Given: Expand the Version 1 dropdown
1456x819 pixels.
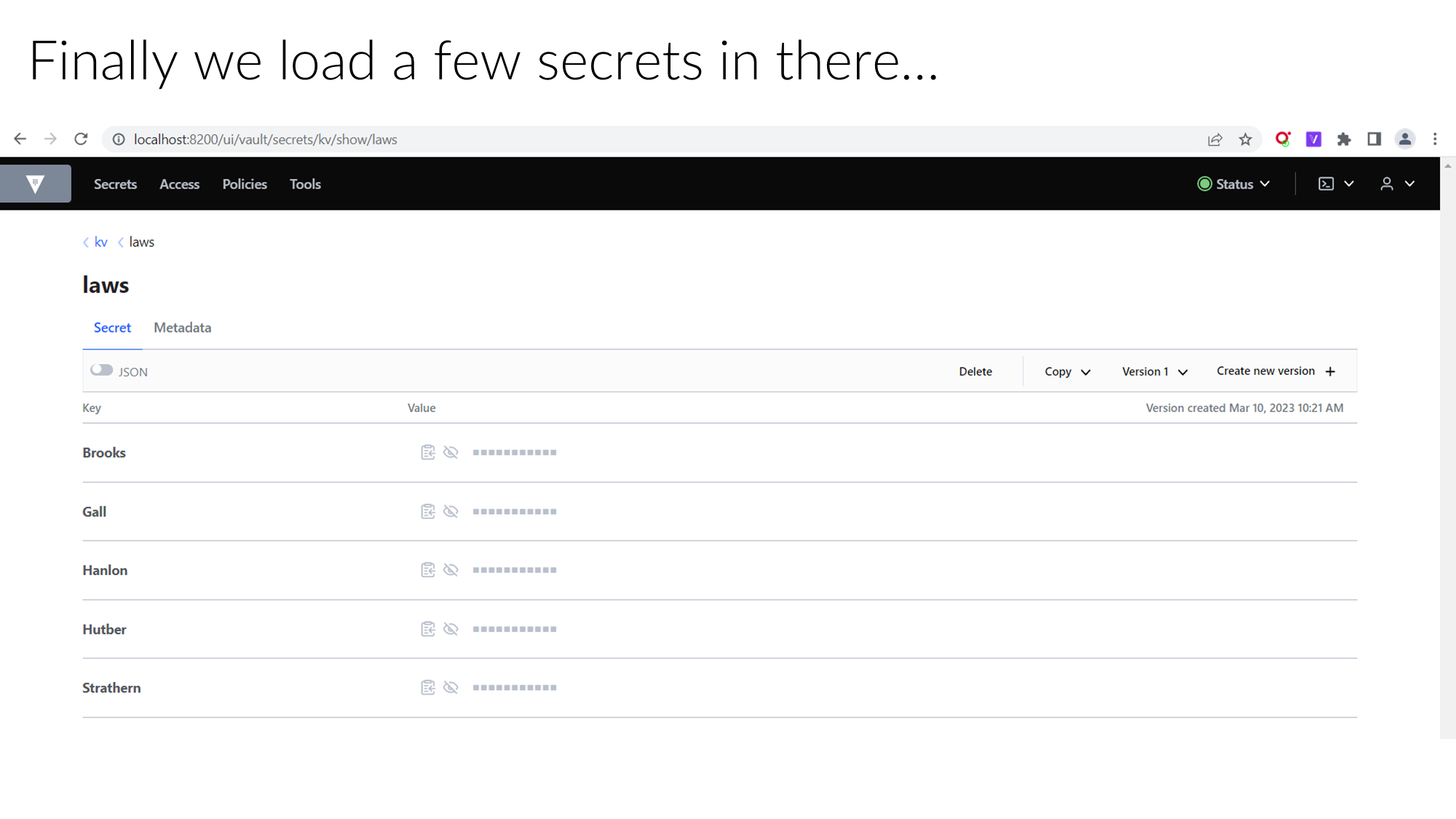Looking at the screenshot, I should point(1155,372).
